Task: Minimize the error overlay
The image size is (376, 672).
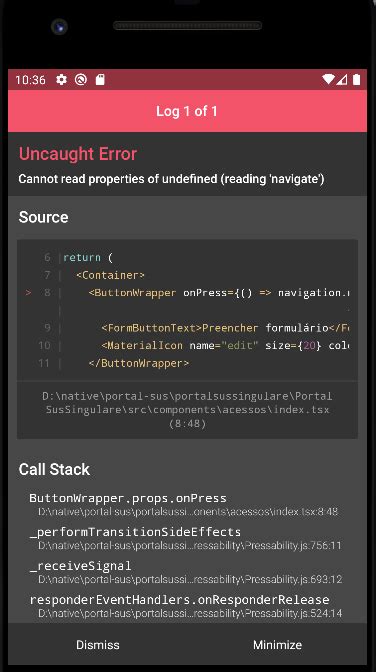Action: tap(277, 645)
